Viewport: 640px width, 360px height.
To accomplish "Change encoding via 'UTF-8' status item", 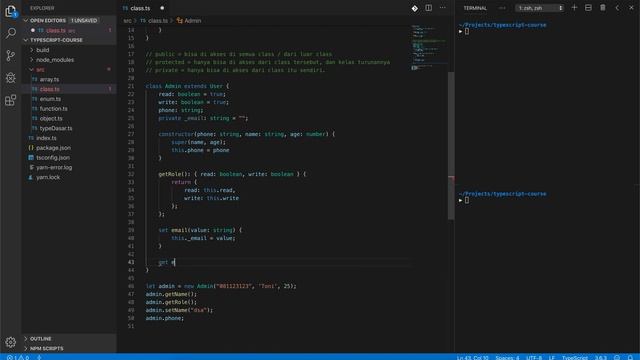I will [x=534, y=358].
